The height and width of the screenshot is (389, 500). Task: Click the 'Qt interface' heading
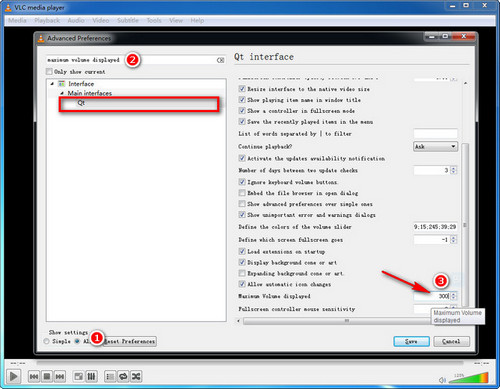[264, 57]
